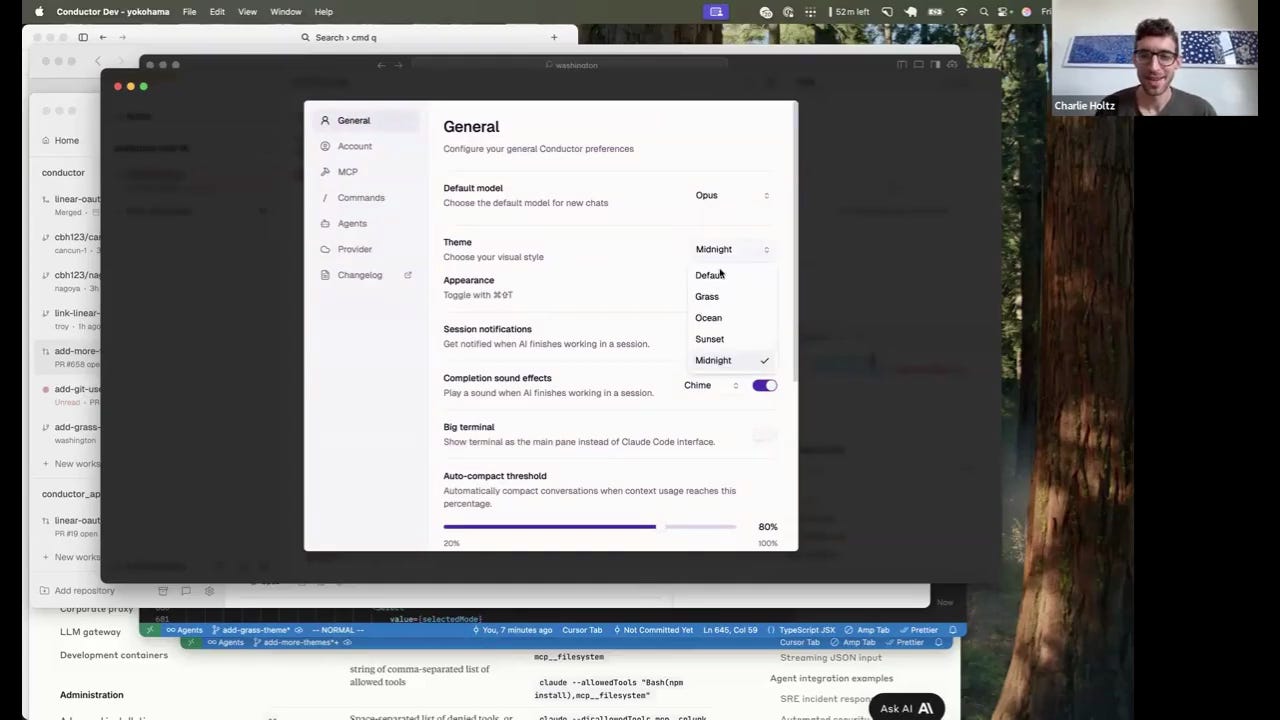Select the add-git-use workspace marked Unread
Viewport: 1280px width, 720px height.
70,395
